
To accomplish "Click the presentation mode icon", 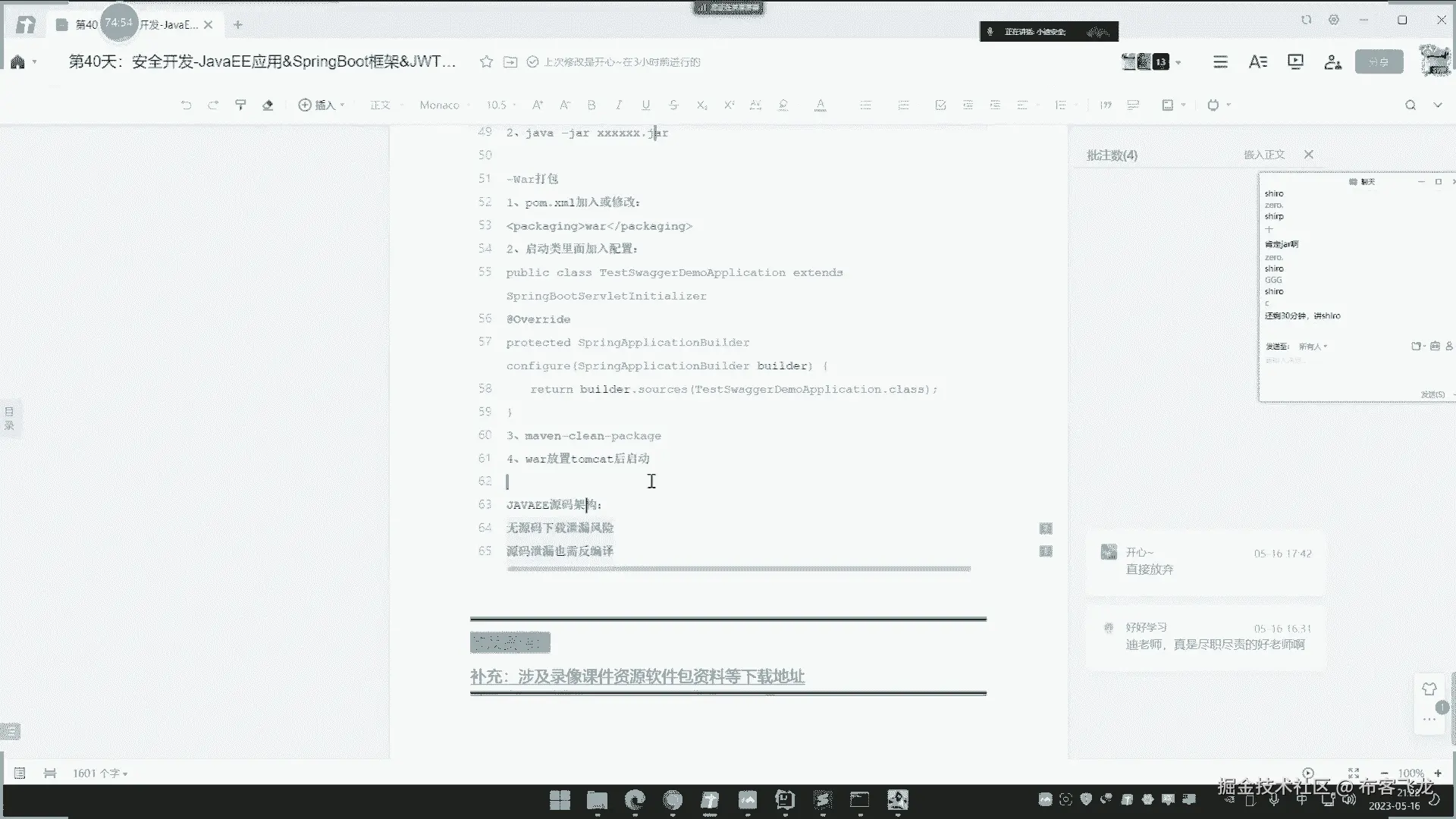I will pyautogui.click(x=1295, y=62).
